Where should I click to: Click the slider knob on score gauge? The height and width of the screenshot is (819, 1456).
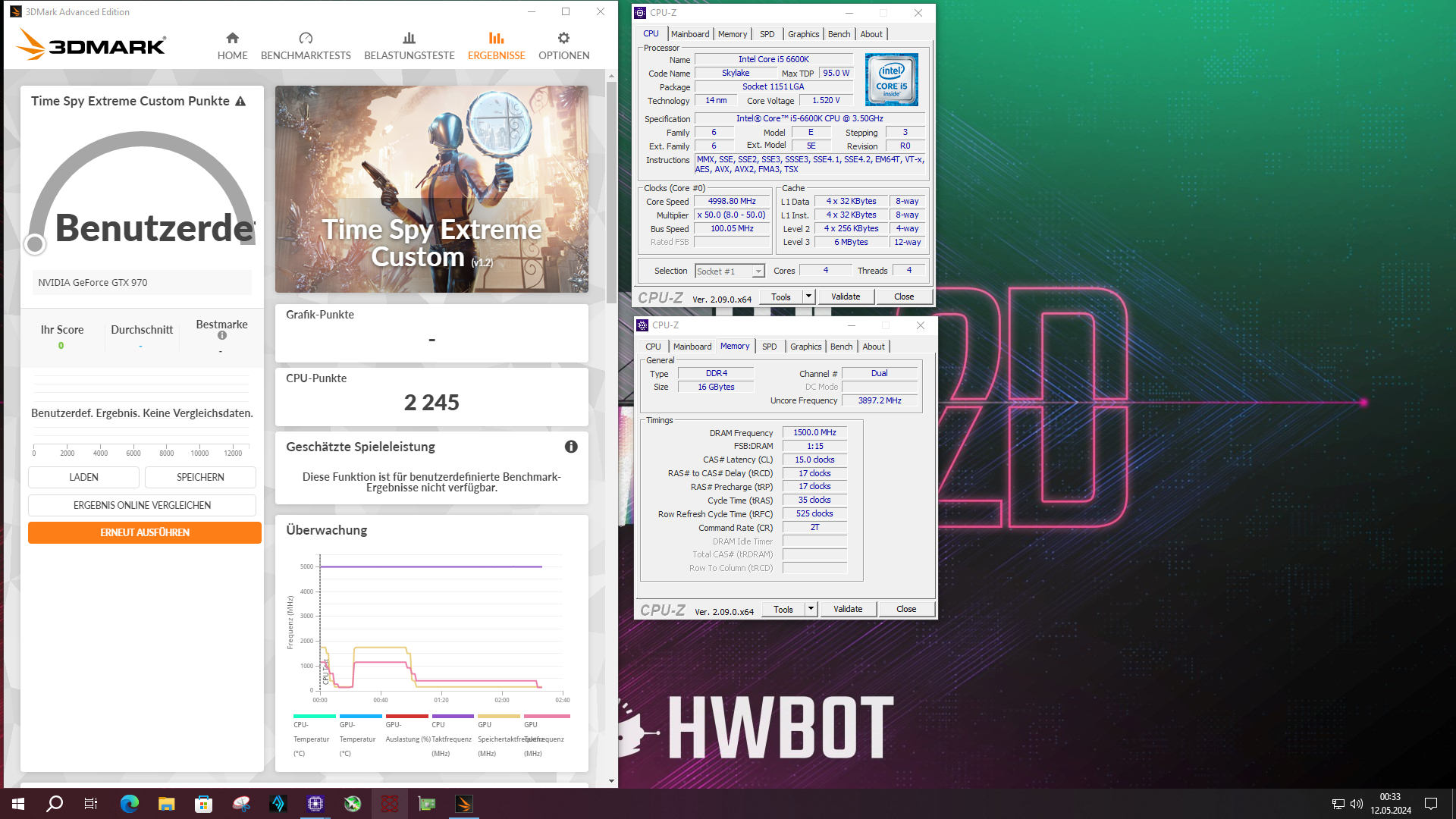(35, 244)
